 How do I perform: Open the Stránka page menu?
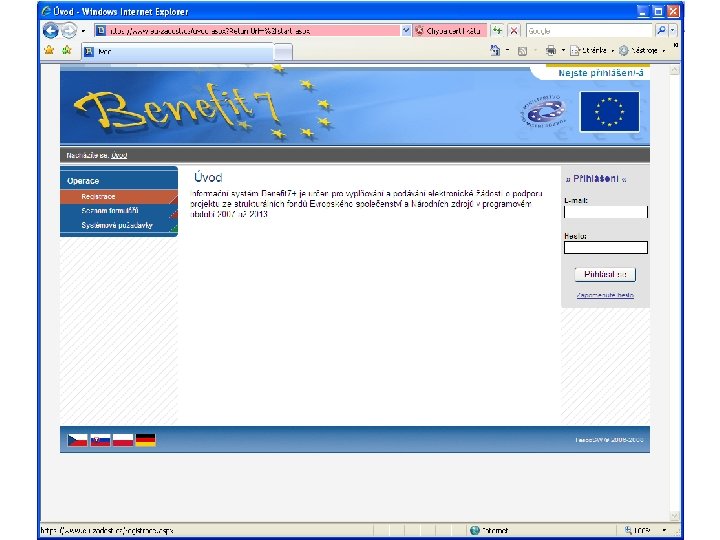[x=591, y=50]
